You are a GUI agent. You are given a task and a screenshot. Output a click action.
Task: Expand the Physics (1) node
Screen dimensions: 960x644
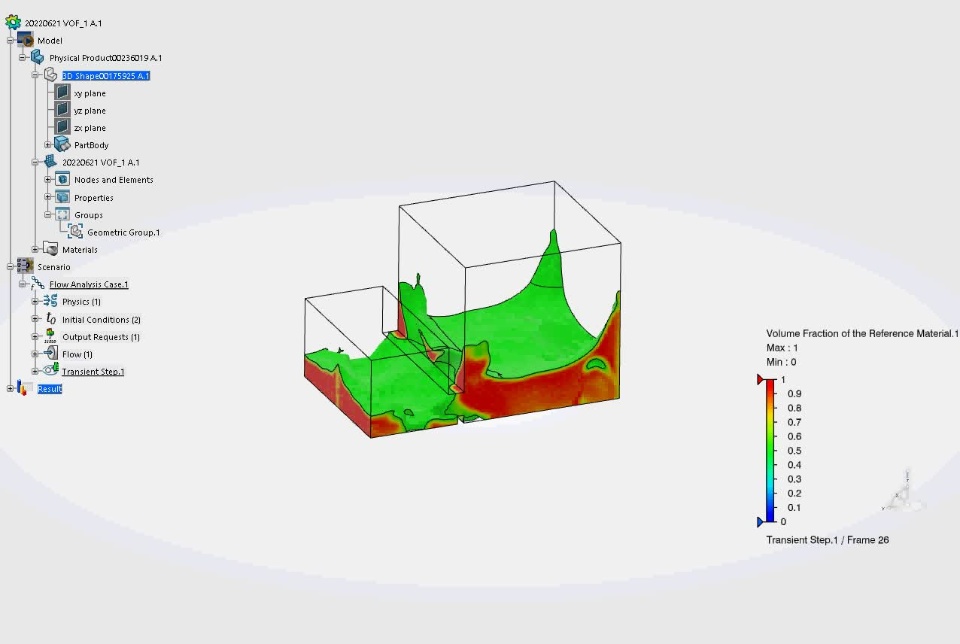(x=35, y=301)
